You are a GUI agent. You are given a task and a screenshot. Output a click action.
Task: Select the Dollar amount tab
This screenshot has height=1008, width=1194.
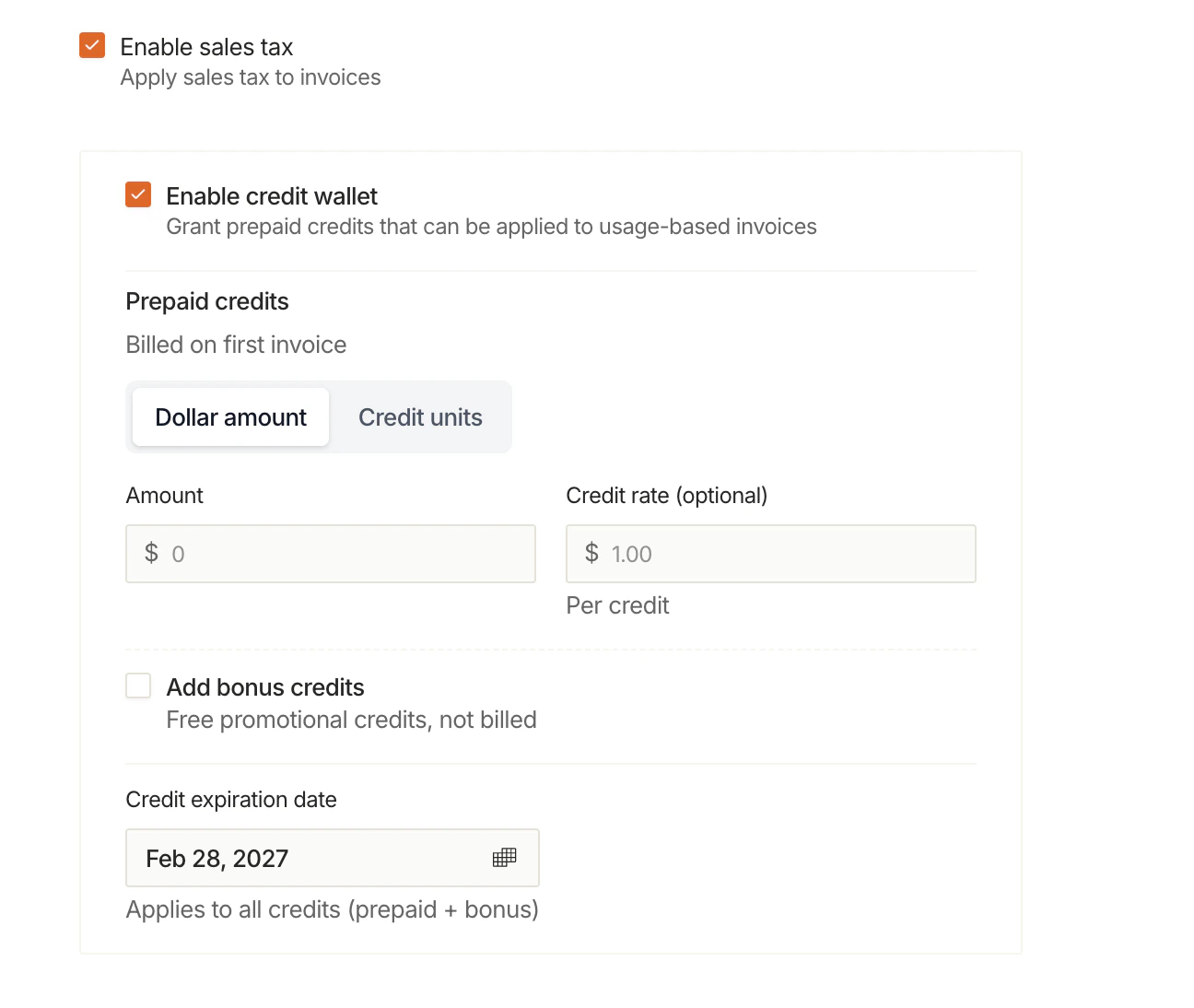[230, 416]
